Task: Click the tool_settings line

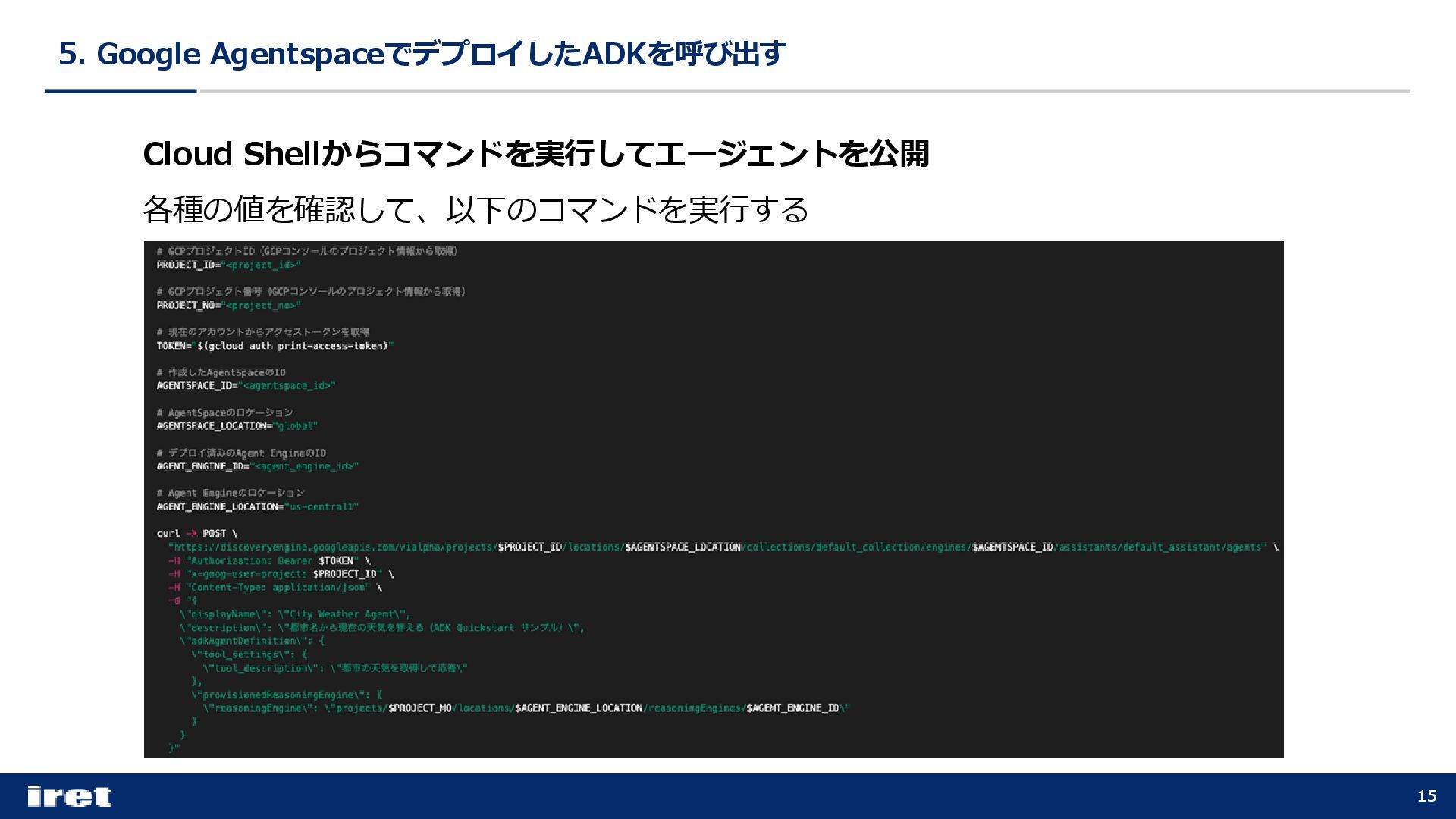Action: [x=249, y=654]
